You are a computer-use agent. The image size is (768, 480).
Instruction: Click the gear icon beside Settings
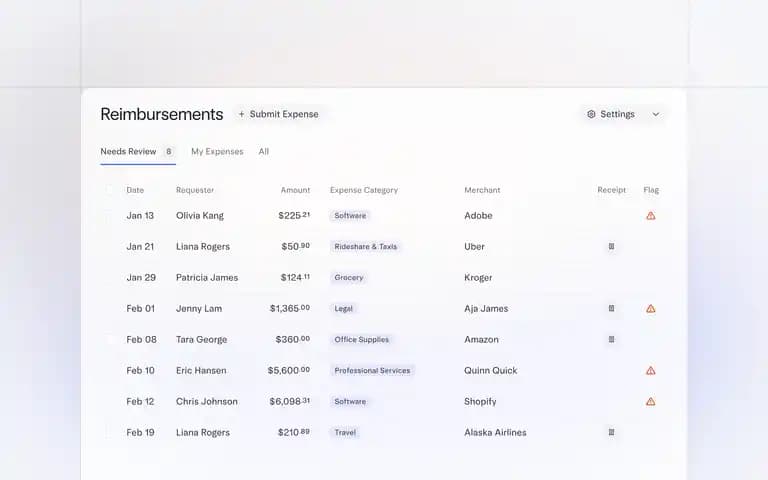click(x=591, y=114)
